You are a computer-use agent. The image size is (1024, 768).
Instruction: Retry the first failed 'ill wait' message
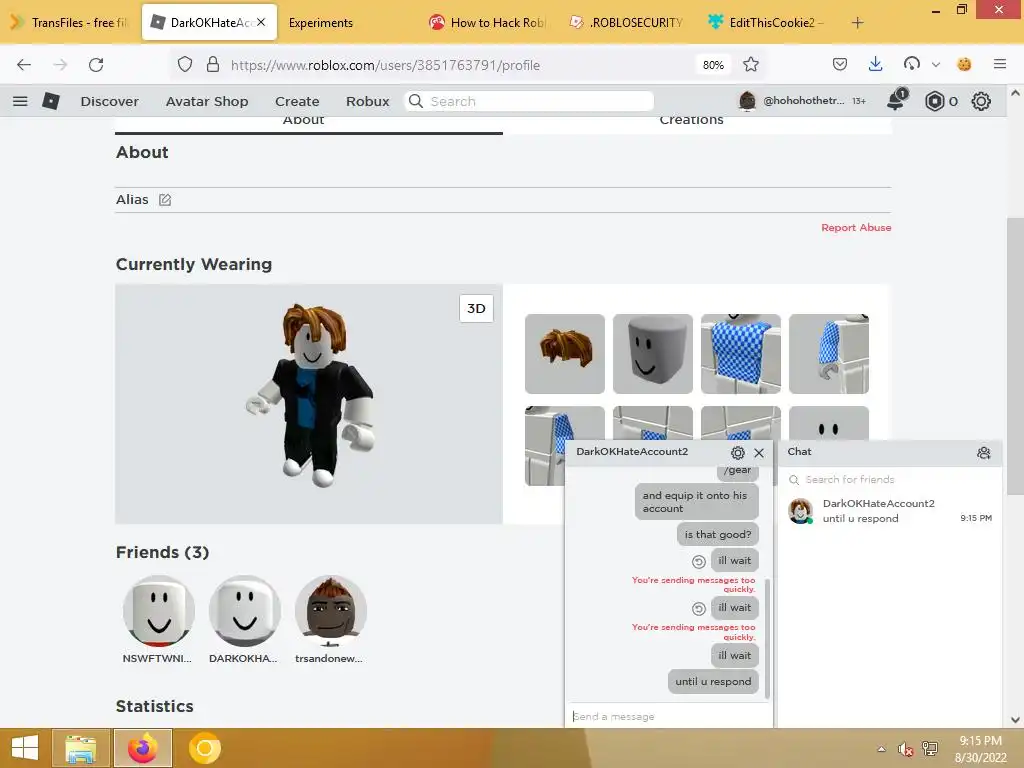pyautogui.click(x=699, y=562)
